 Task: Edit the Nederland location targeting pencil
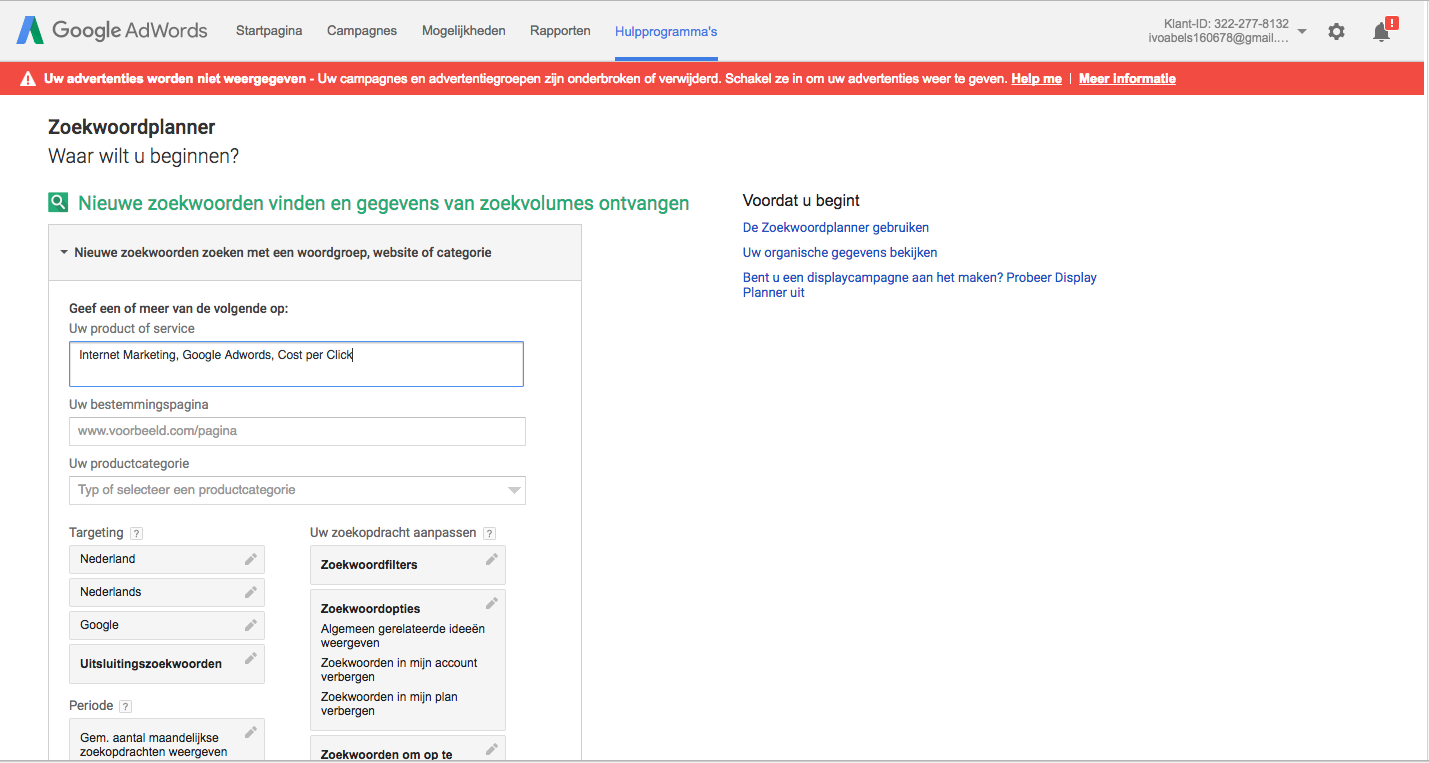[x=251, y=559]
